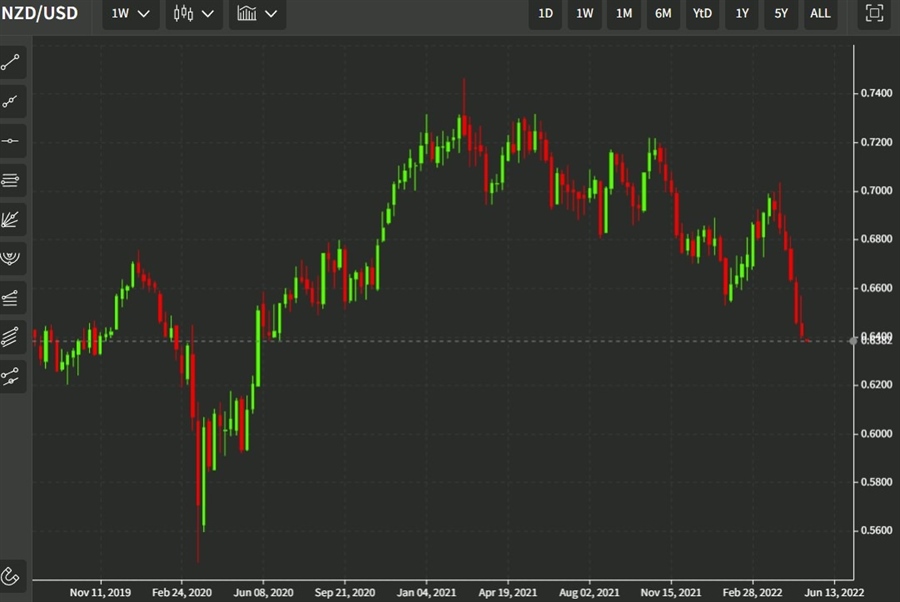
Task: Set chart range to ALL
Action: (820, 13)
